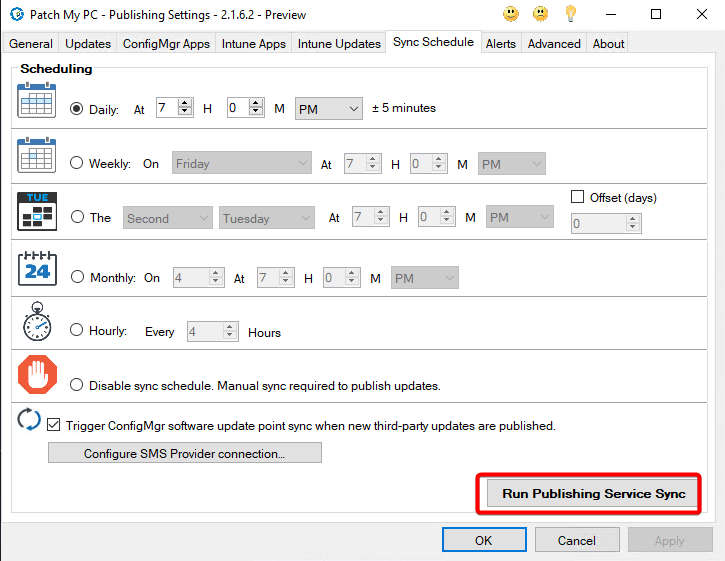Select the Daily schedule radio button
This screenshot has height=561, width=725.
(76, 109)
